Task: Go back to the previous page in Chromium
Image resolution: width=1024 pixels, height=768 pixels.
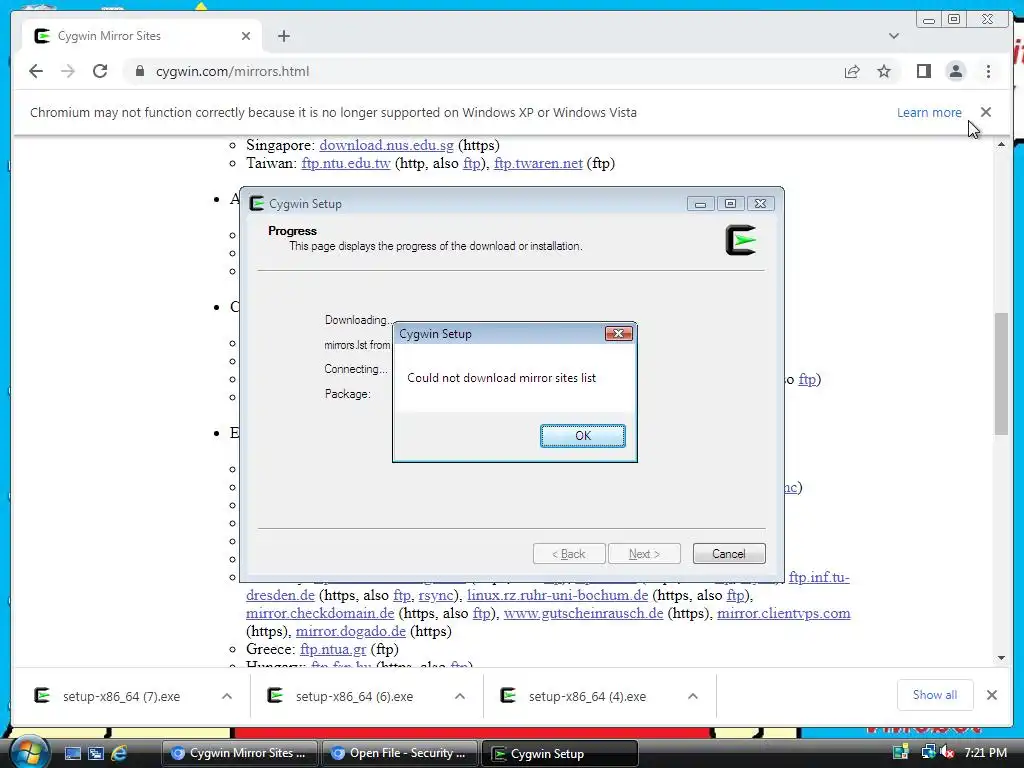Action: 36,71
